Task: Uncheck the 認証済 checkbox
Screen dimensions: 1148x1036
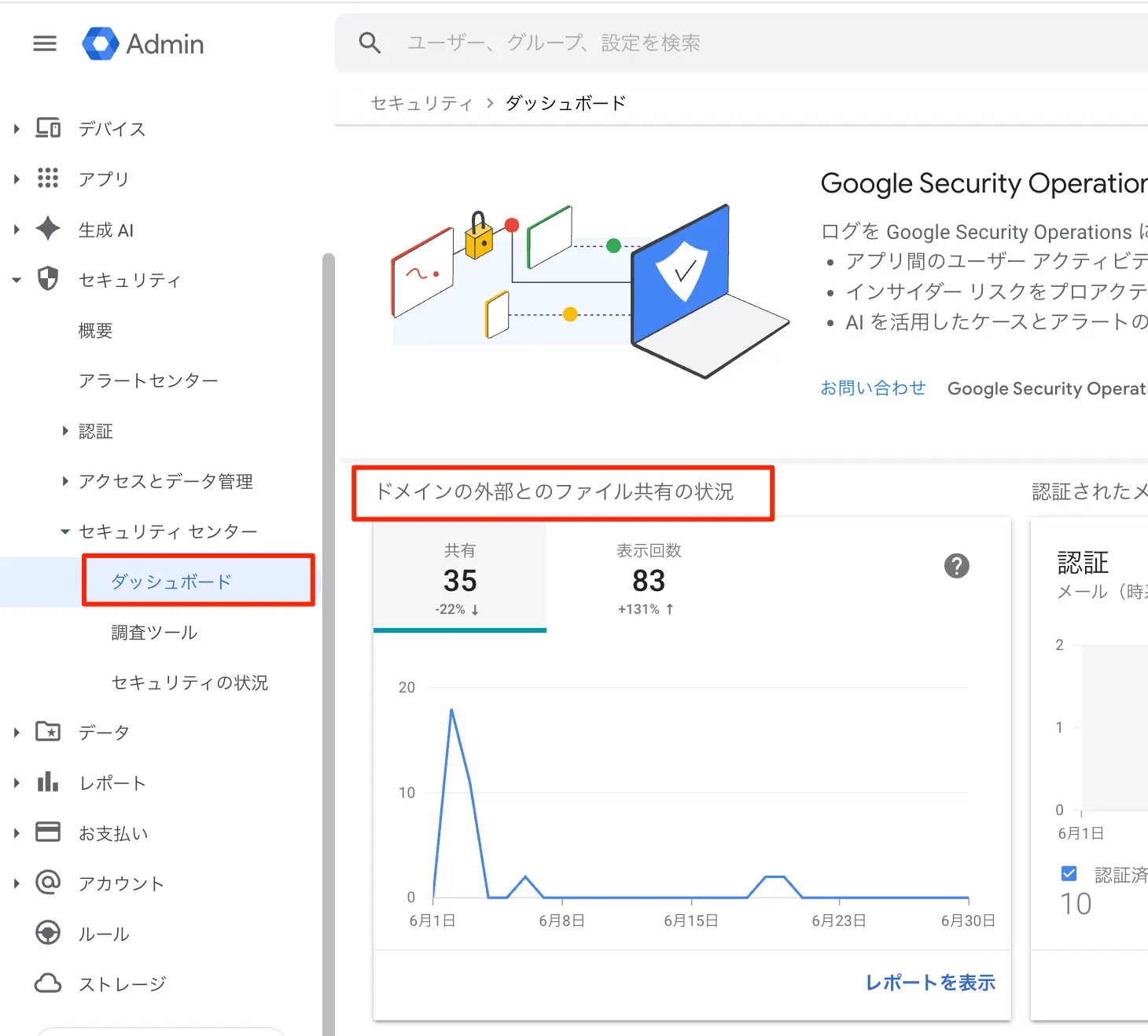Action: (x=1069, y=873)
